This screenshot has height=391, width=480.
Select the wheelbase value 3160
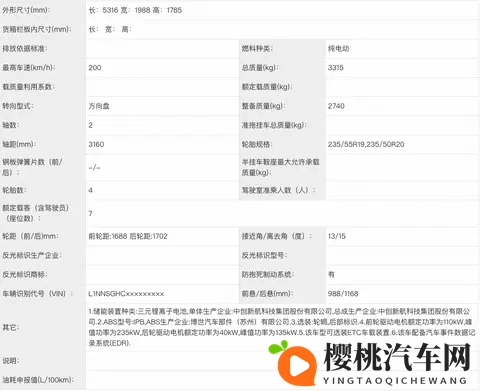click(96, 144)
